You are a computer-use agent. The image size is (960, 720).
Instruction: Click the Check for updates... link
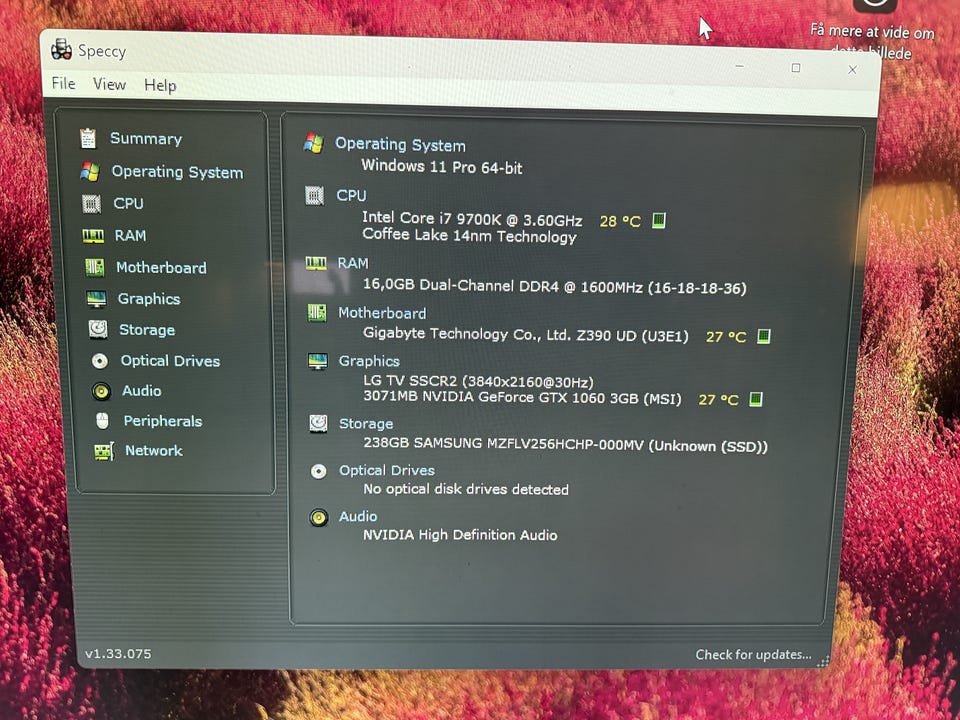[x=754, y=654]
